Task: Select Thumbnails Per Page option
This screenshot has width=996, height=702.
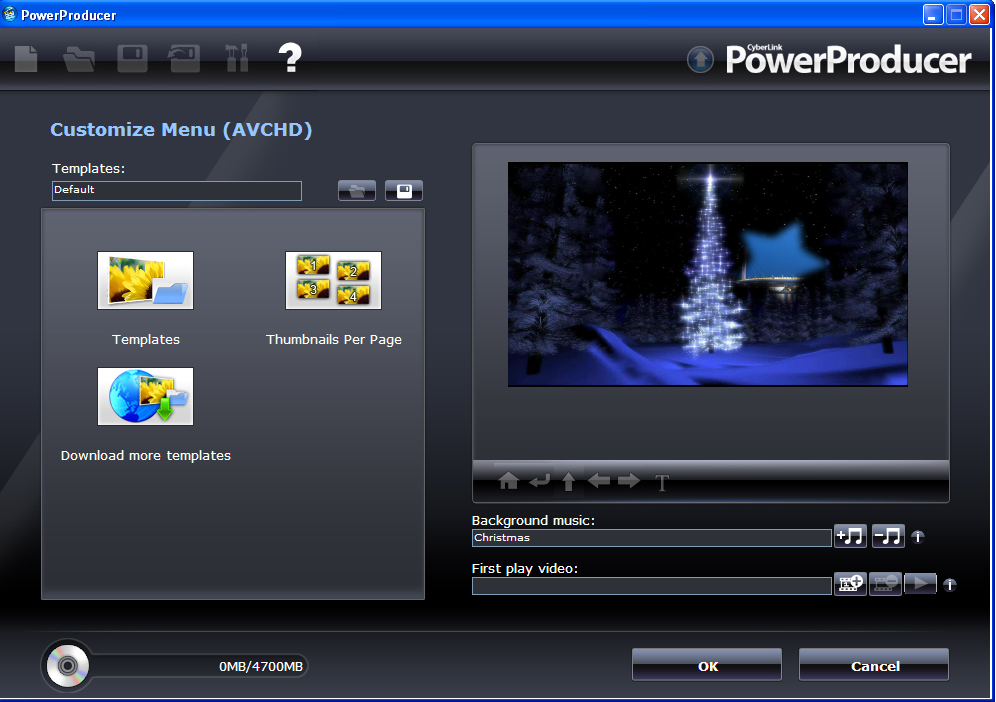Action: tap(333, 280)
